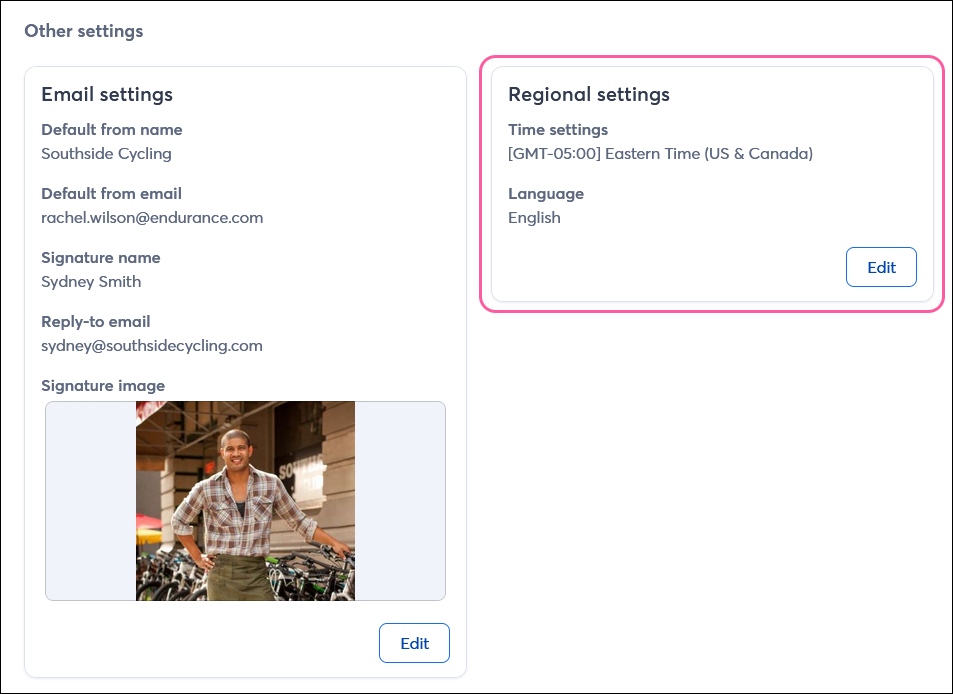
Task: Click Edit button in Regional settings
Action: 881,267
